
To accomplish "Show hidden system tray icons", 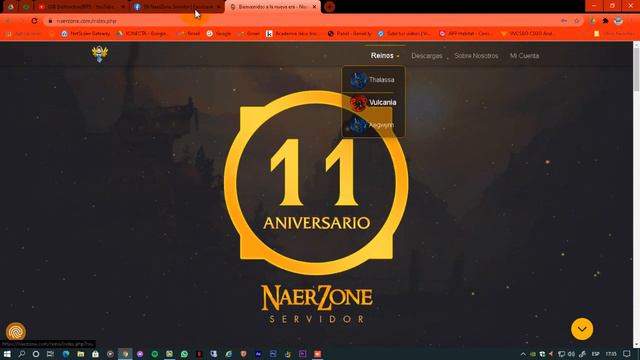I will (x=523, y=354).
